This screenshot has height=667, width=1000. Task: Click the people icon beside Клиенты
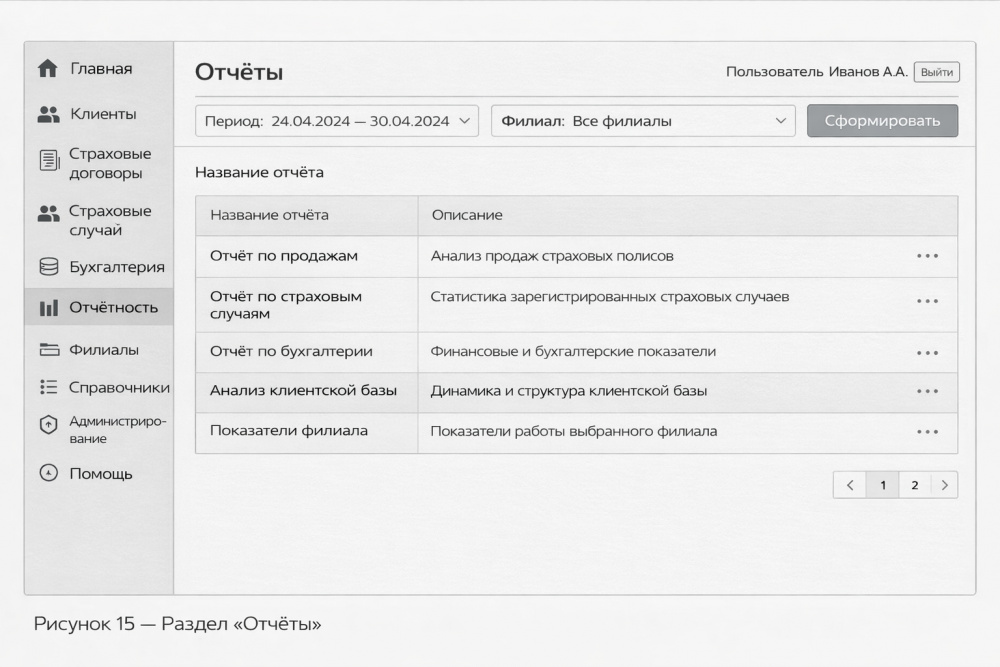[48, 115]
